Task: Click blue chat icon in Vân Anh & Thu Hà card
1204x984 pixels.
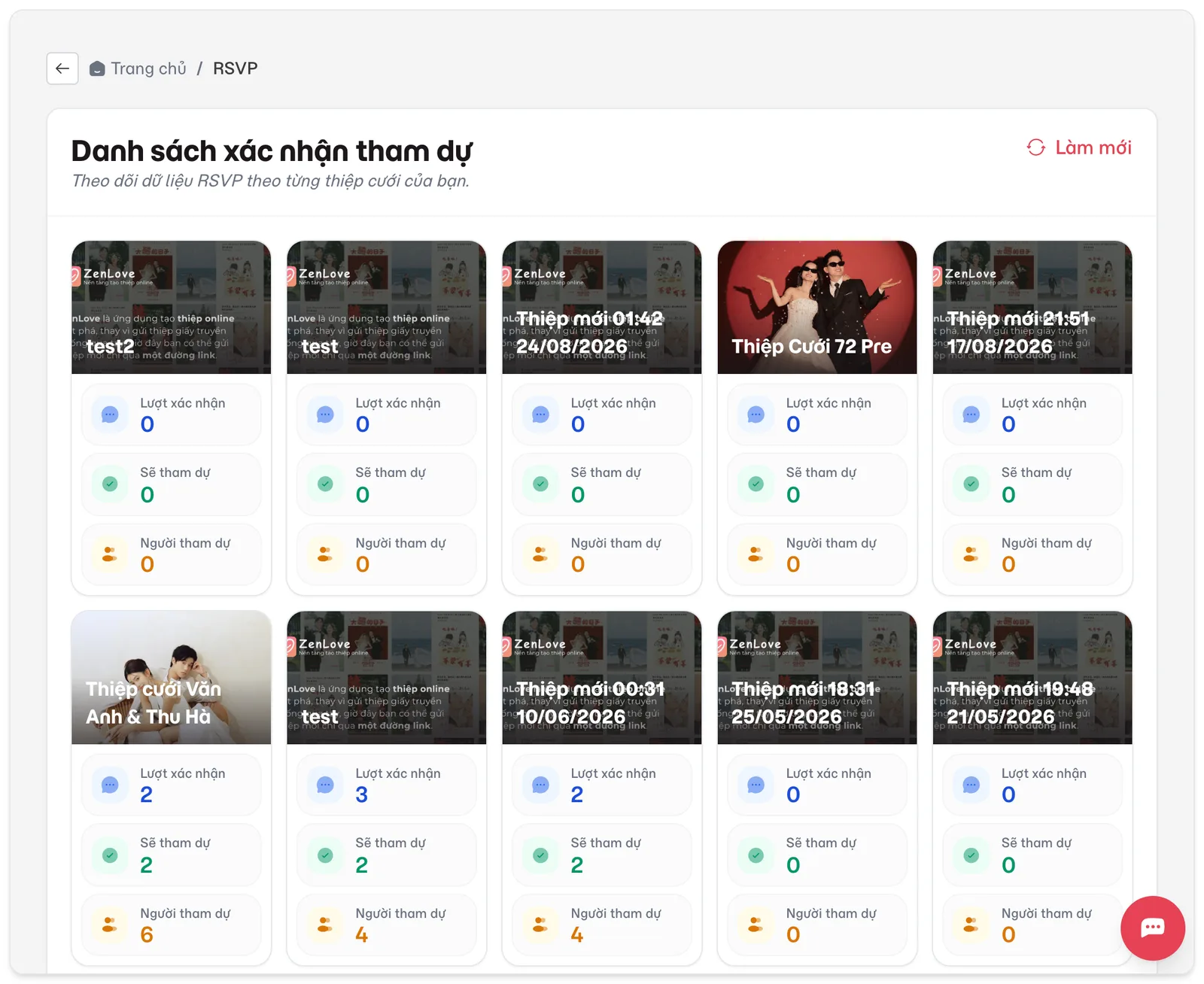Action: [110, 785]
